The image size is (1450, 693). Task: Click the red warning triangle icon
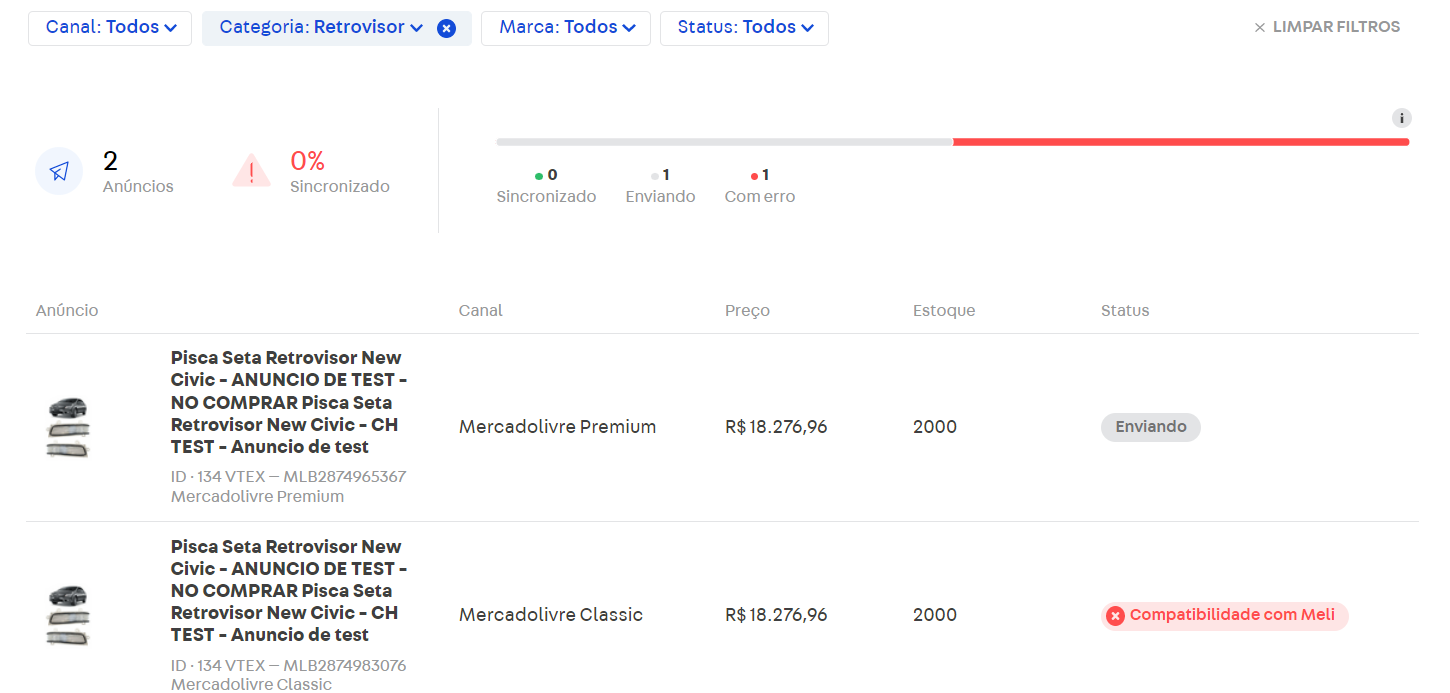[x=251, y=172]
